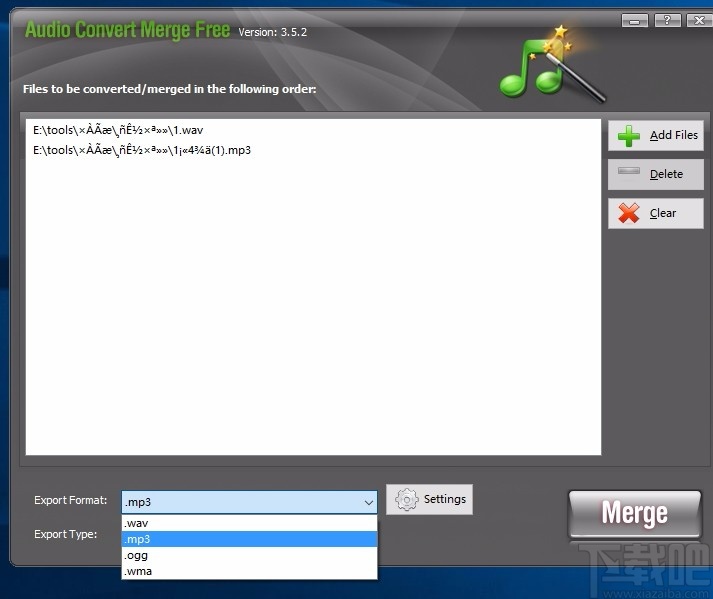Choose .ogg from the format list
Image resolution: width=713 pixels, height=599 pixels.
tap(249, 555)
